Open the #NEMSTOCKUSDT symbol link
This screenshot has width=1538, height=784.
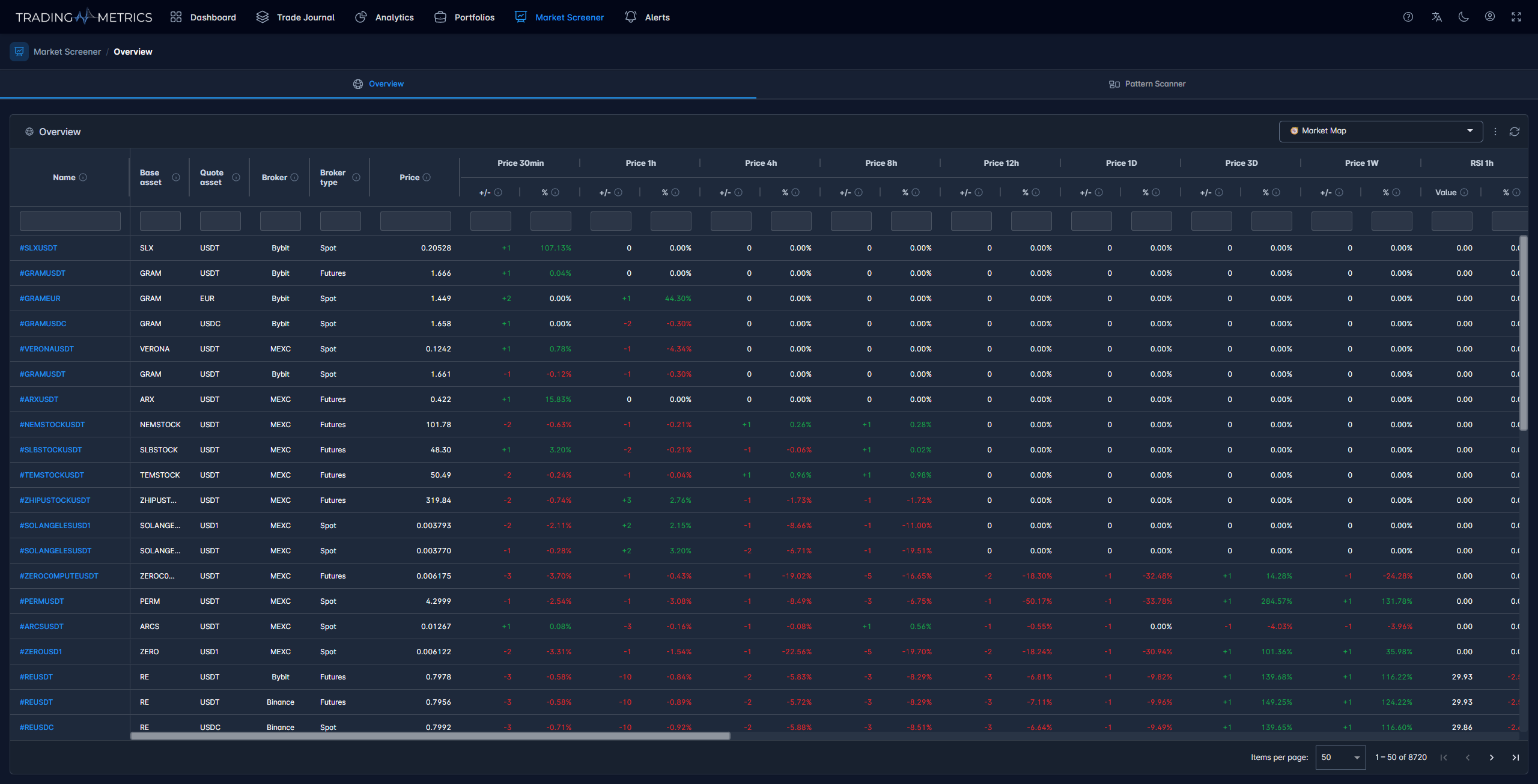point(52,425)
